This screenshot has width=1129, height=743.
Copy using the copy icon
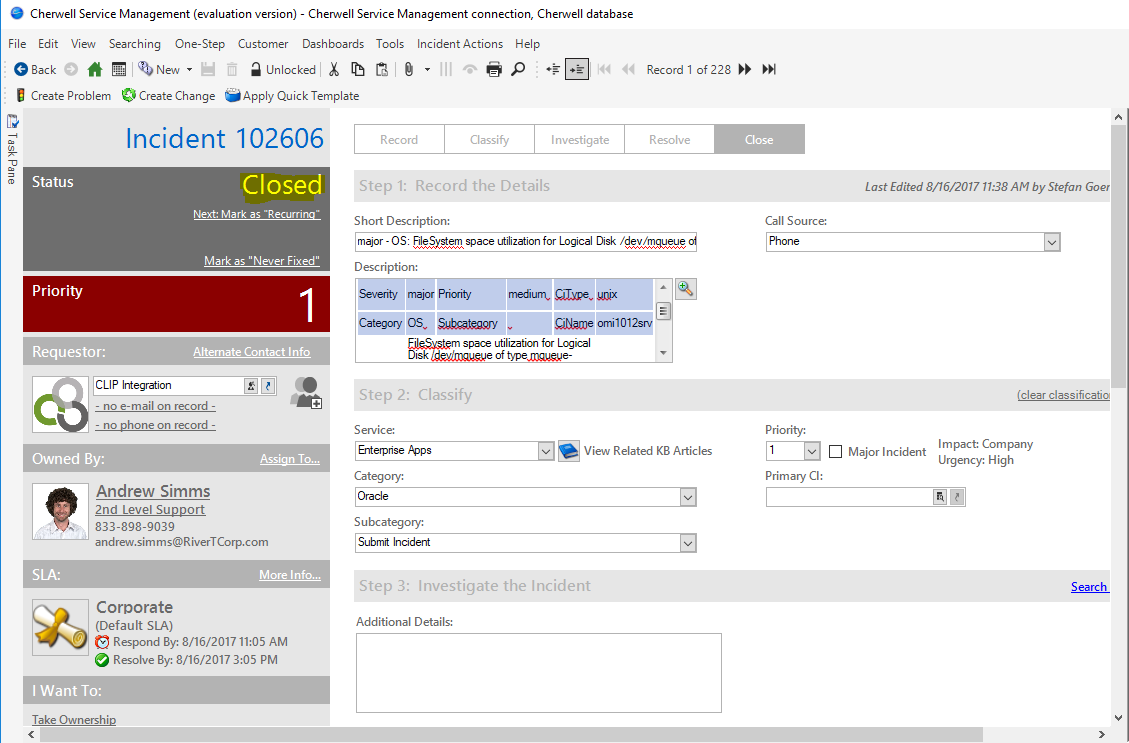[x=358, y=70]
